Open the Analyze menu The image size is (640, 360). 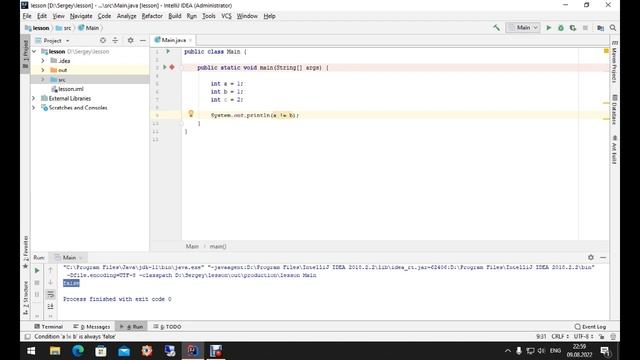pyautogui.click(x=127, y=16)
